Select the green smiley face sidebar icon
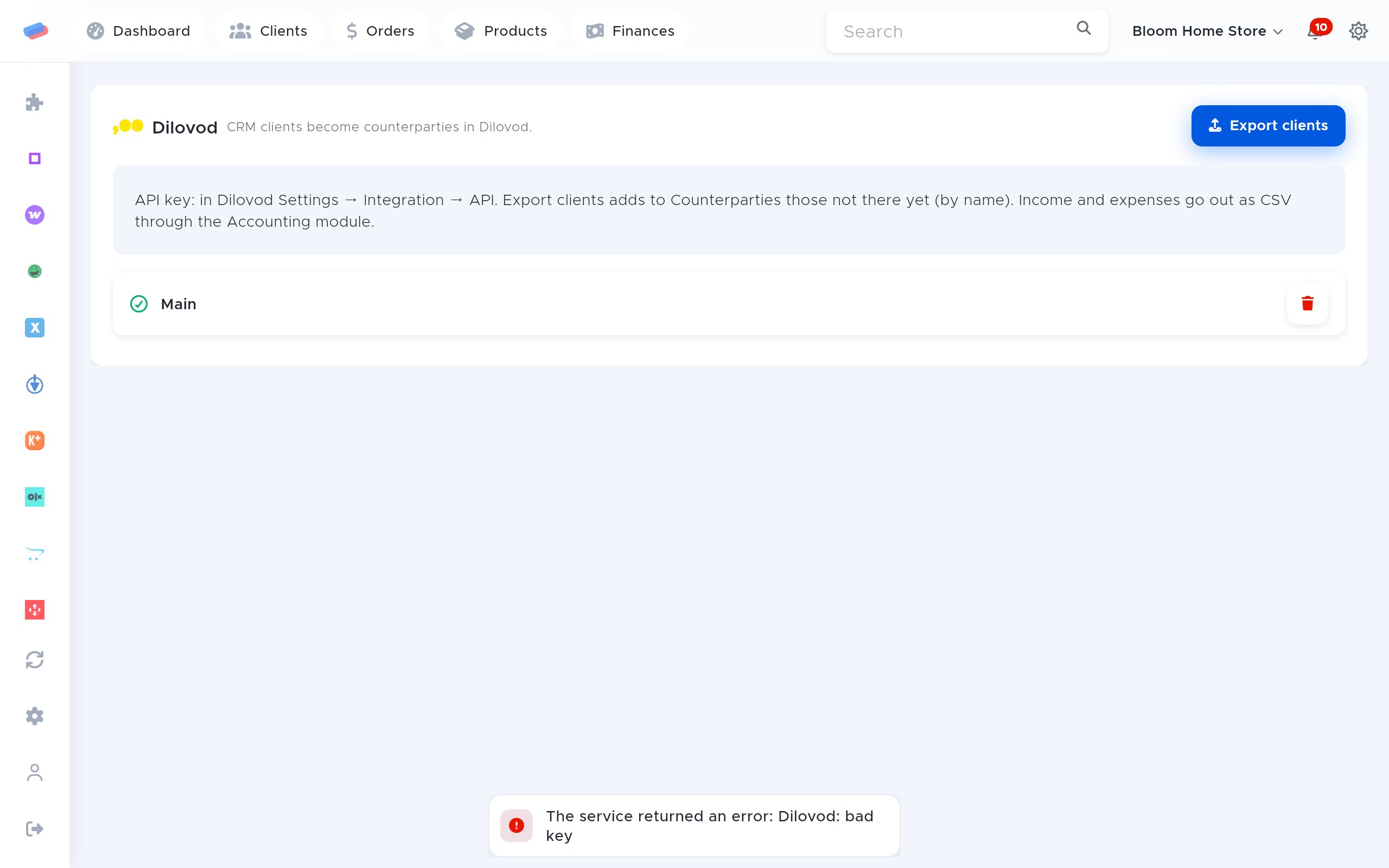The width and height of the screenshot is (1389, 868). click(34, 271)
